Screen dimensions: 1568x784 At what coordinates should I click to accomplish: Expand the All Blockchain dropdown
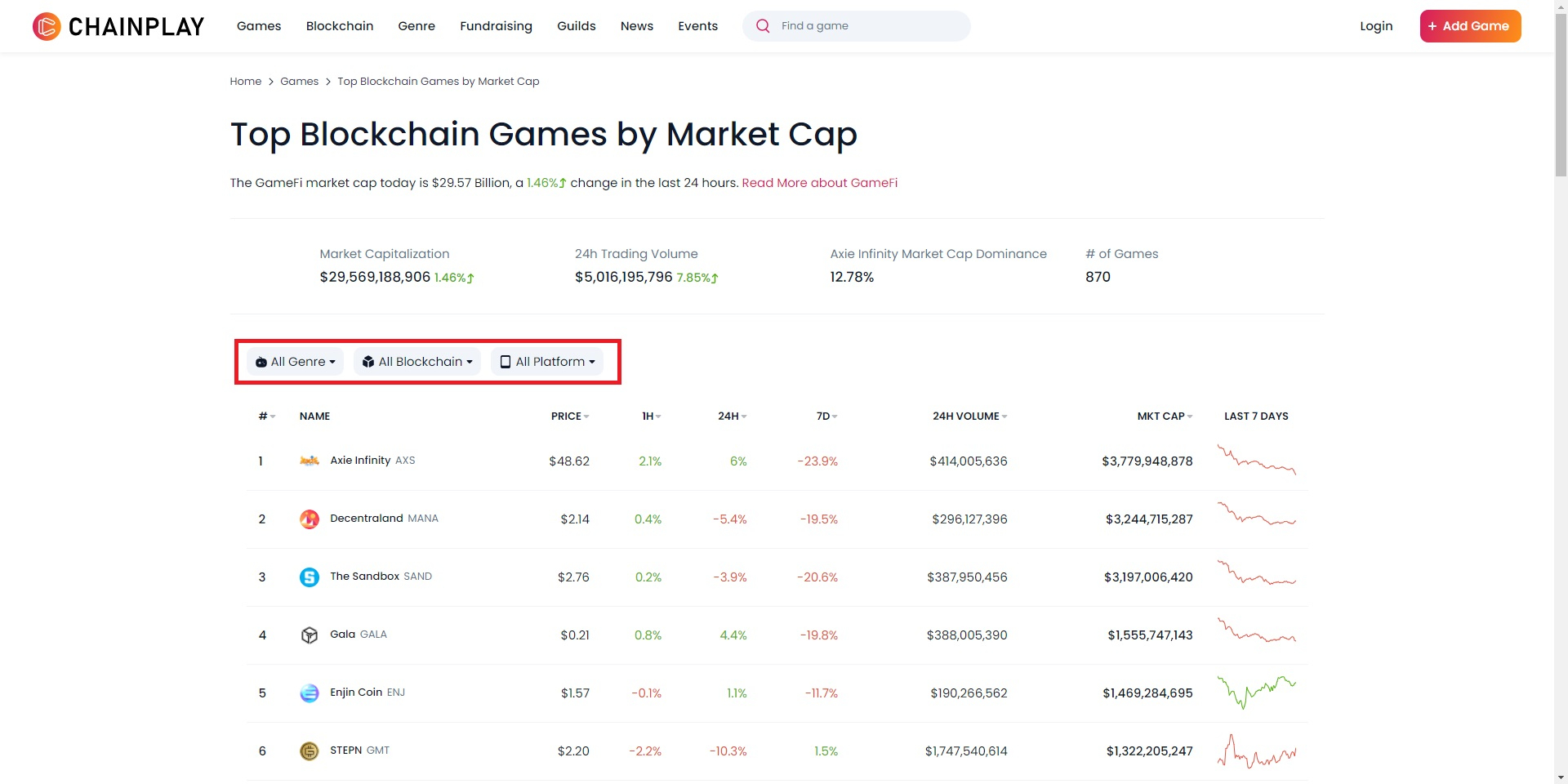[x=417, y=362]
